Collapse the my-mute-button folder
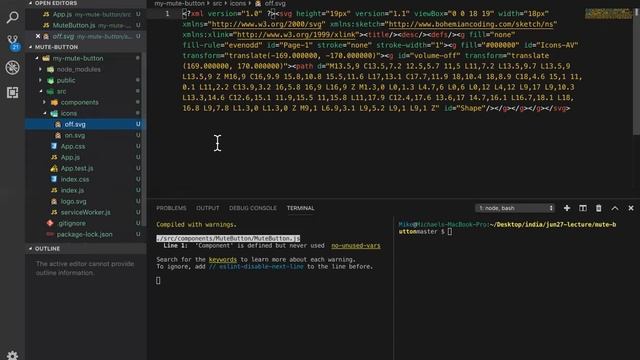This screenshot has height=360, width=640. [37, 58]
